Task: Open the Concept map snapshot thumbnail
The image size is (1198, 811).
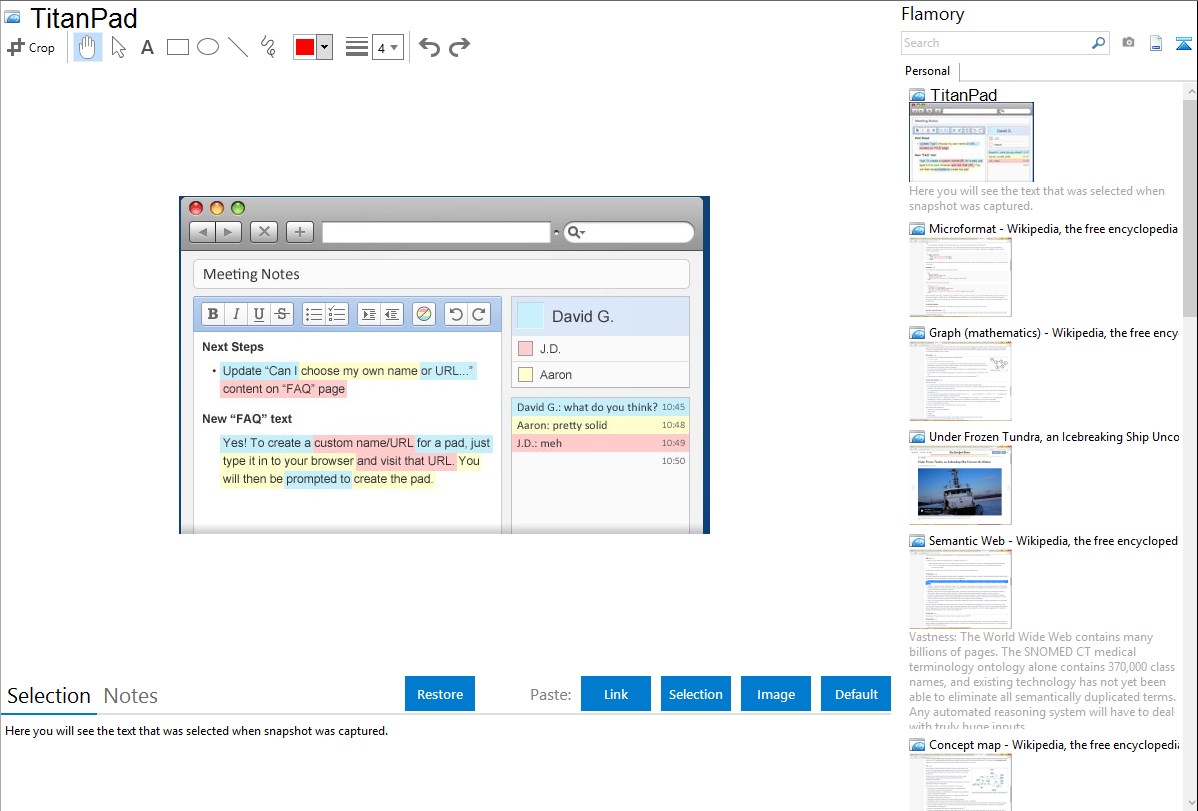Action: coord(960,782)
